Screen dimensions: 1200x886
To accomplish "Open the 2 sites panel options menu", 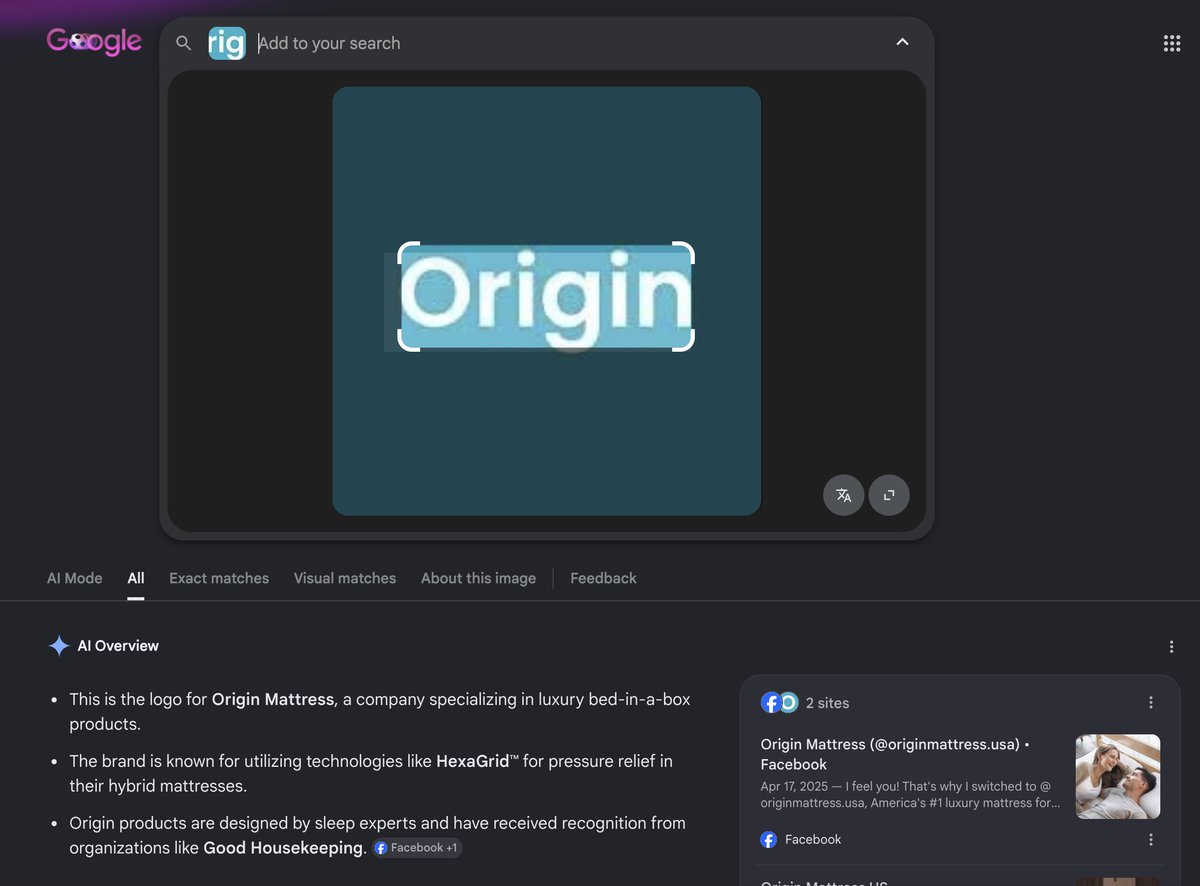I will coord(1150,703).
